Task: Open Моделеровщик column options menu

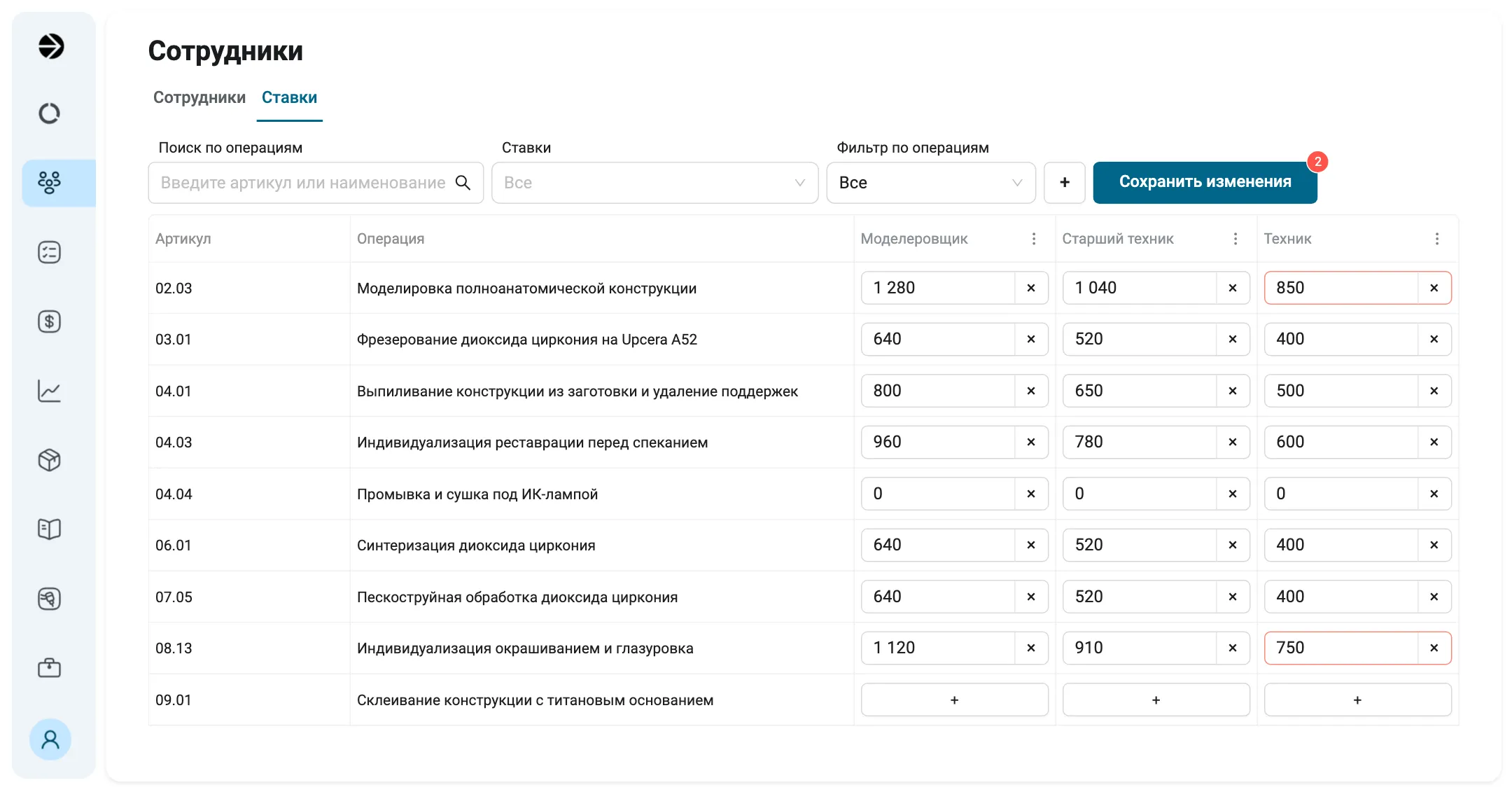Action: 1034,239
